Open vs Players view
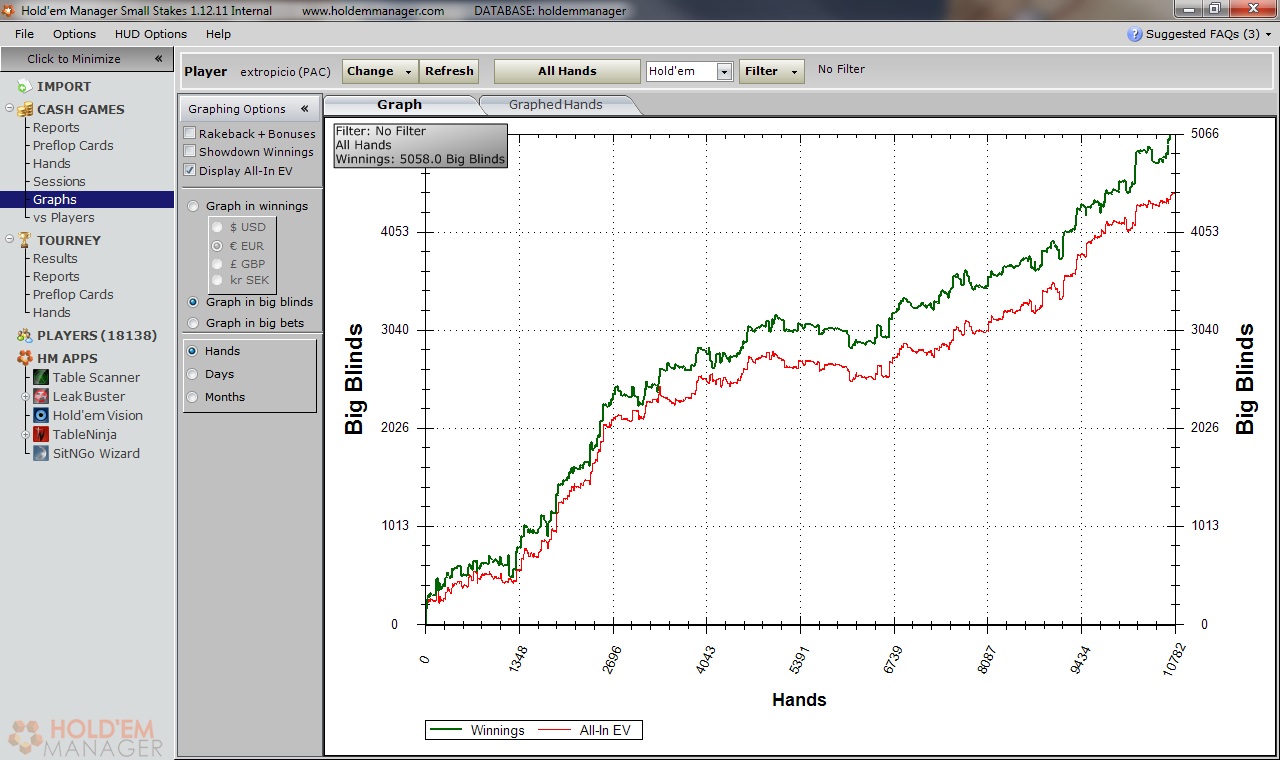Screen dimensions: 1280x760 click(64, 217)
